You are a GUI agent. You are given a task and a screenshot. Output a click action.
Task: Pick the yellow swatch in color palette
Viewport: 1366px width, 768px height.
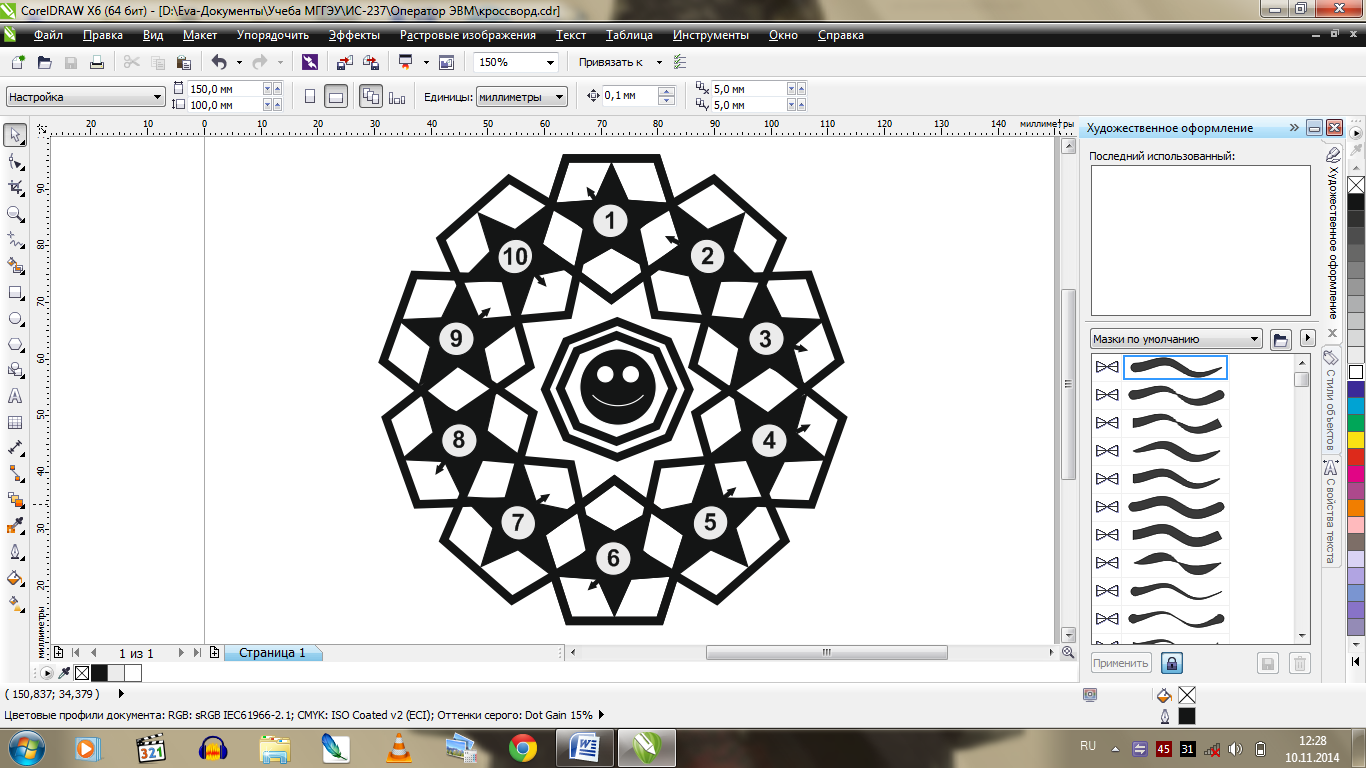pyautogui.click(x=1356, y=440)
